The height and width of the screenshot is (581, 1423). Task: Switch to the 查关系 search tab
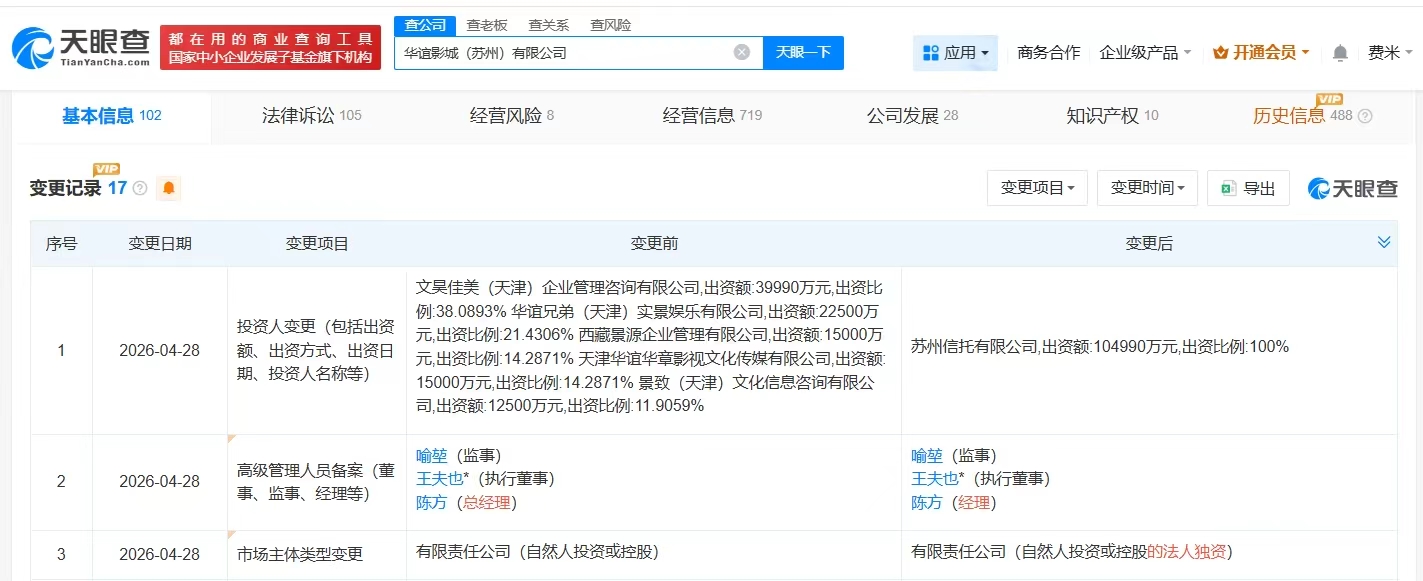pyautogui.click(x=548, y=25)
